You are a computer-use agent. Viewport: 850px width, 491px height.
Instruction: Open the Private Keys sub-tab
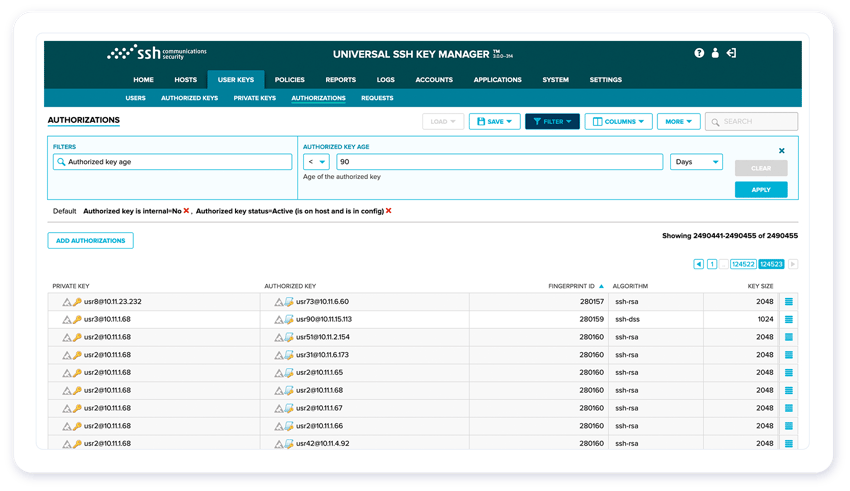(x=254, y=98)
